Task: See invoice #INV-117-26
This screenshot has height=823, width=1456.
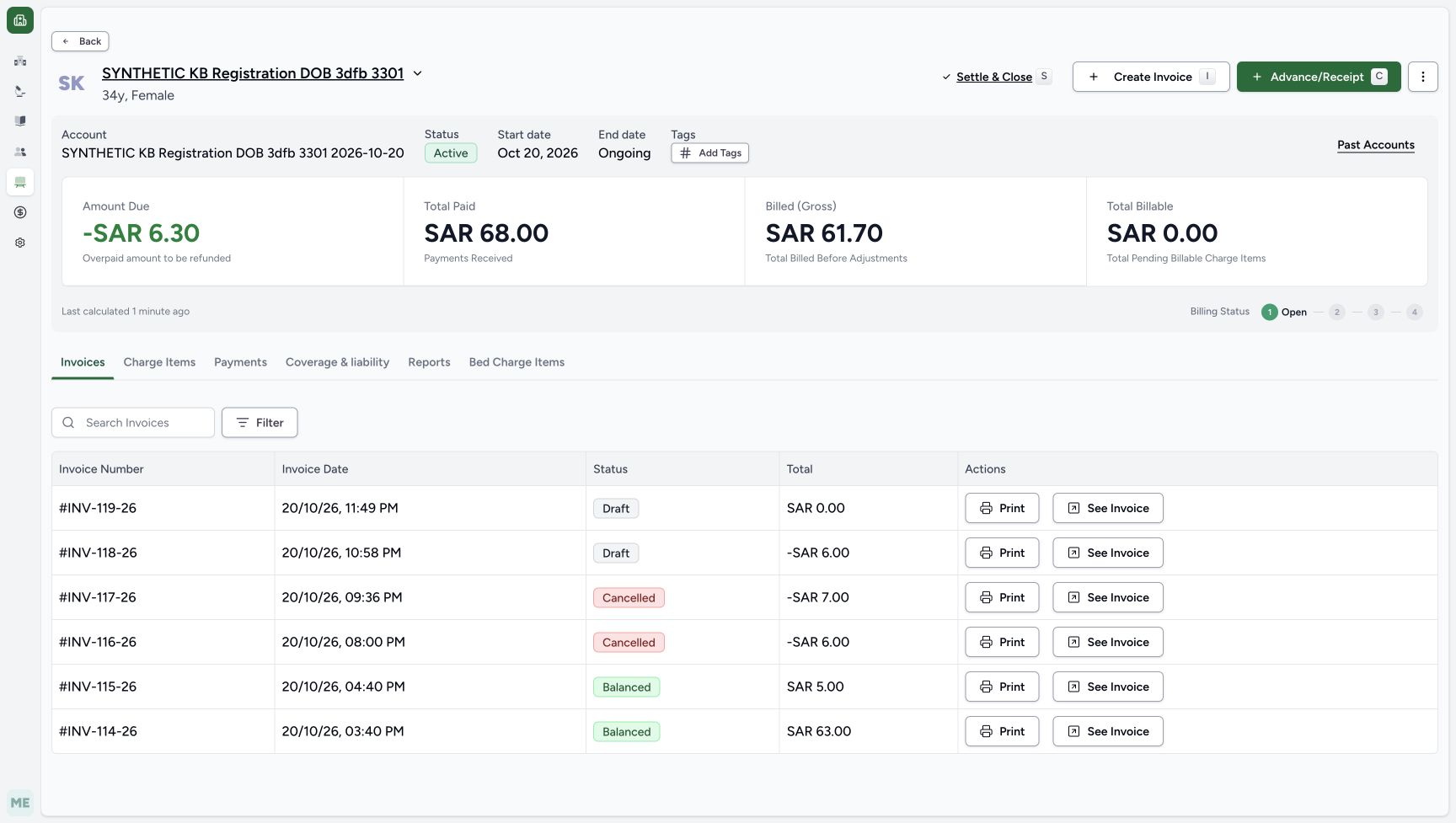Action: click(x=1108, y=597)
